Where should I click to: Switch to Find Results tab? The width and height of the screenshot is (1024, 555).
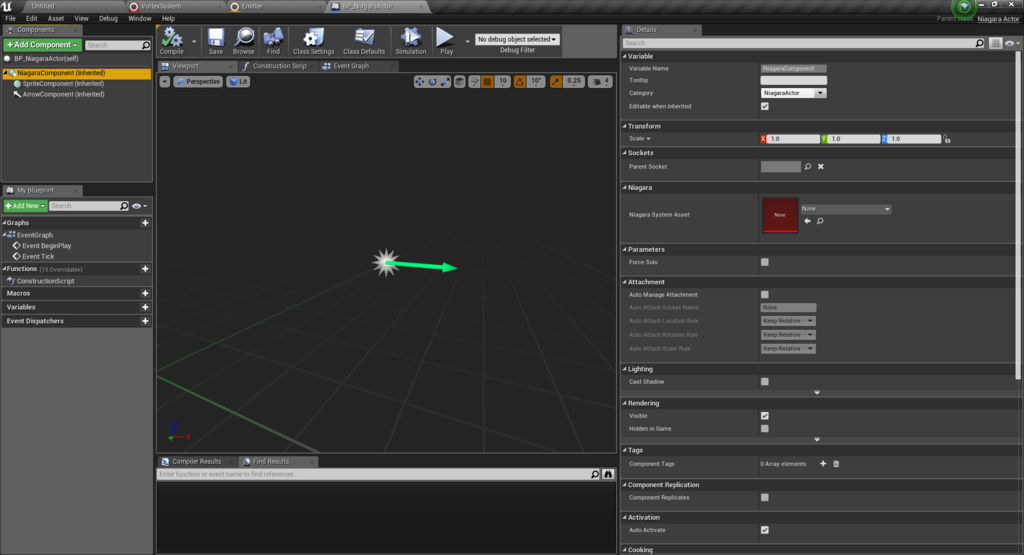pos(270,462)
